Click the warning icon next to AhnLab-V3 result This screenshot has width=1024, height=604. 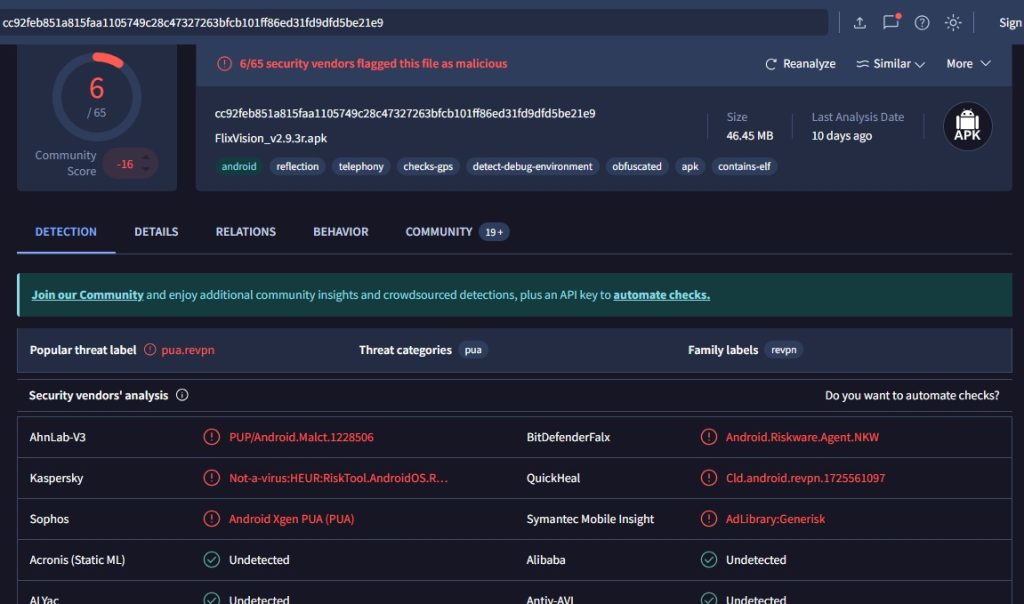click(x=211, y=437)
